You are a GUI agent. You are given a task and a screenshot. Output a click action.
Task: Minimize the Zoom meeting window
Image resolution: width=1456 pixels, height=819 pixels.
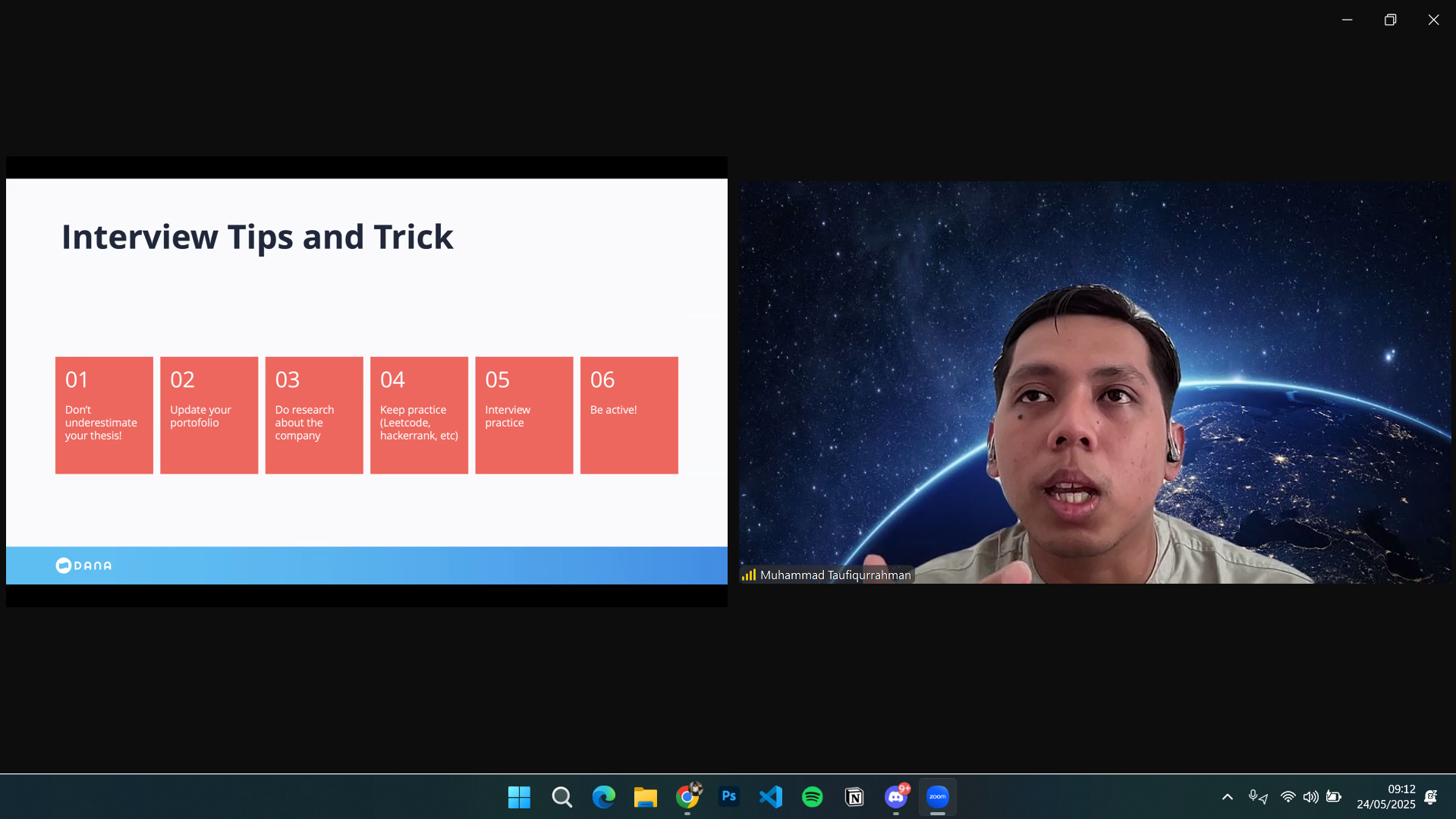click(x=1347, y=20)
